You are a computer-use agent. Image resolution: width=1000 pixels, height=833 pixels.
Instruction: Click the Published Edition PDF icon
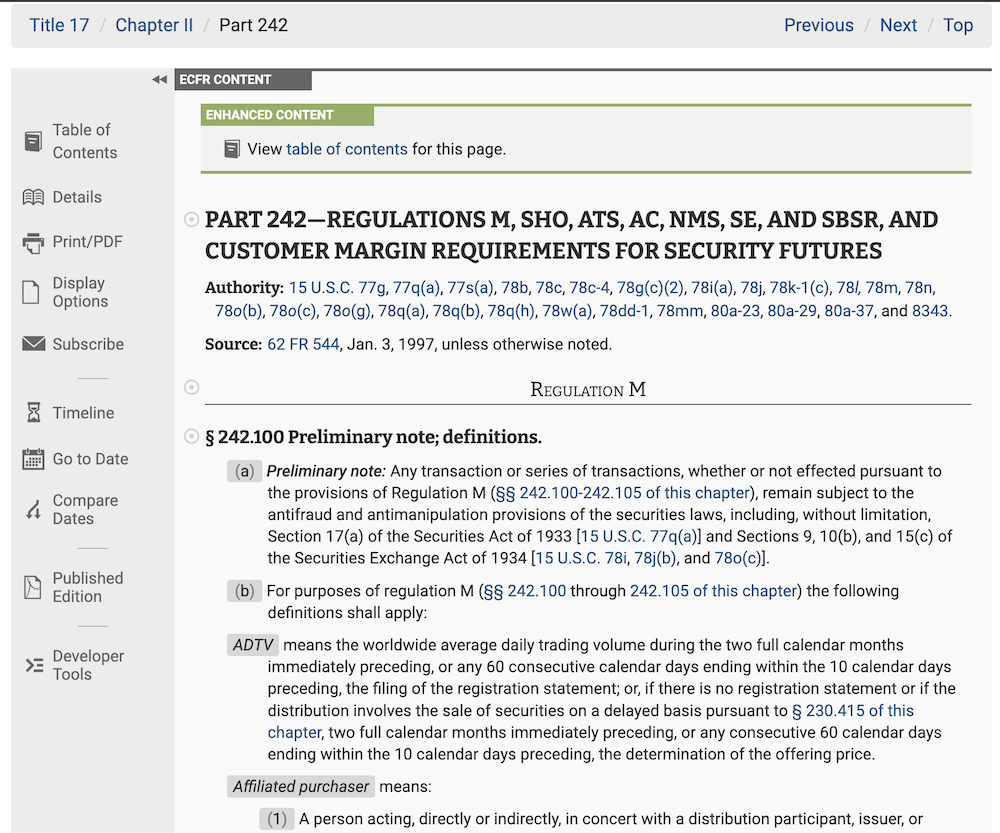tap(32, 587)
